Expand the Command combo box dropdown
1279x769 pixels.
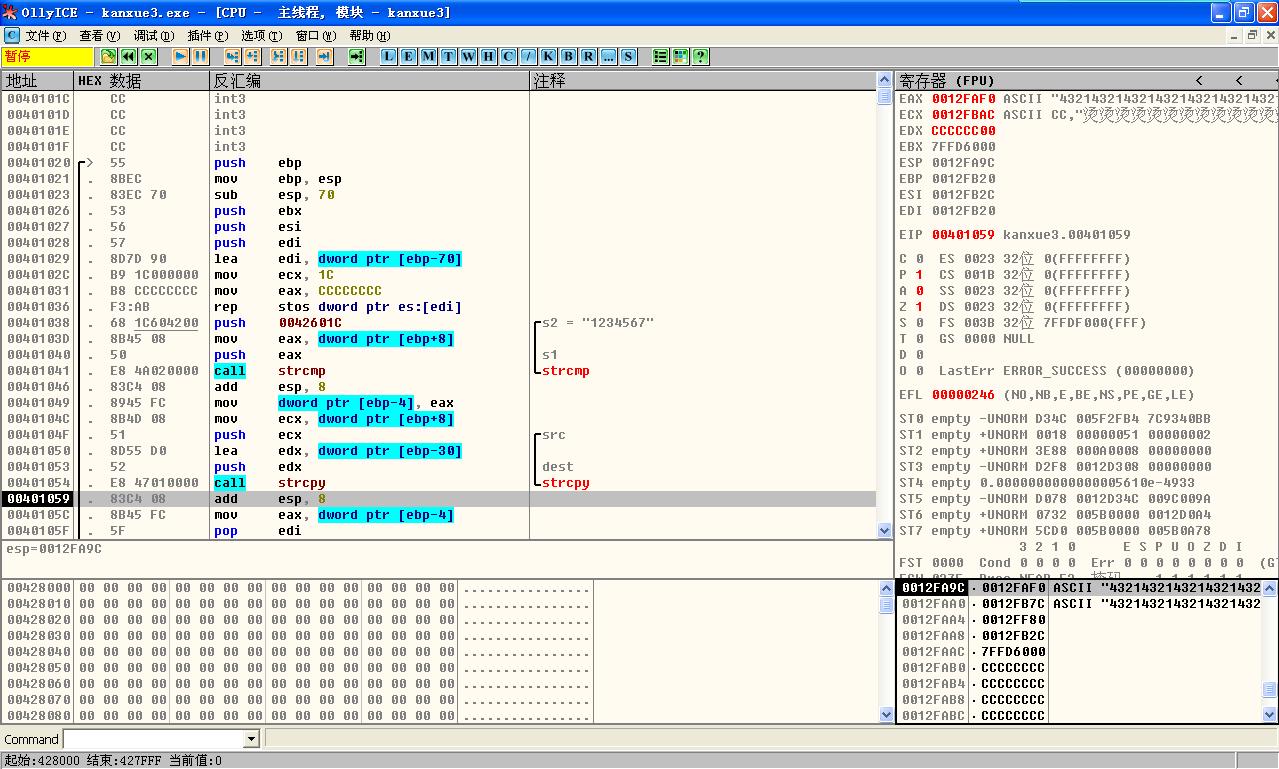pyautogui.click(x=252, y=739)
